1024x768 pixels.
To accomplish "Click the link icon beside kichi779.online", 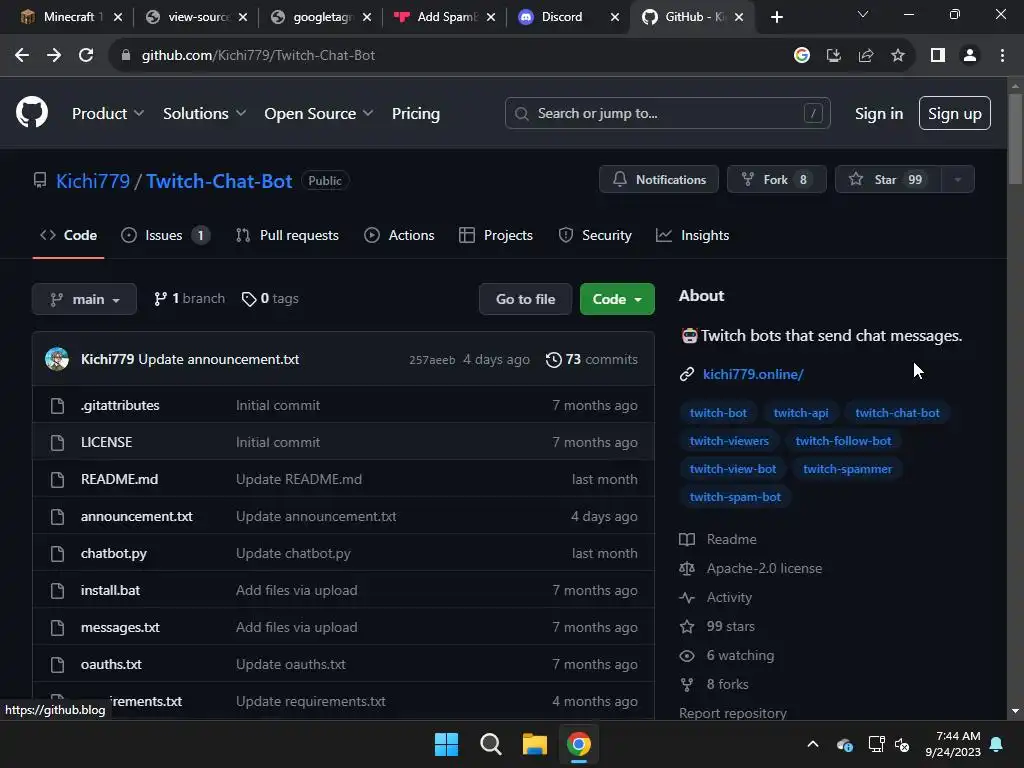I will tap(686, 374).
